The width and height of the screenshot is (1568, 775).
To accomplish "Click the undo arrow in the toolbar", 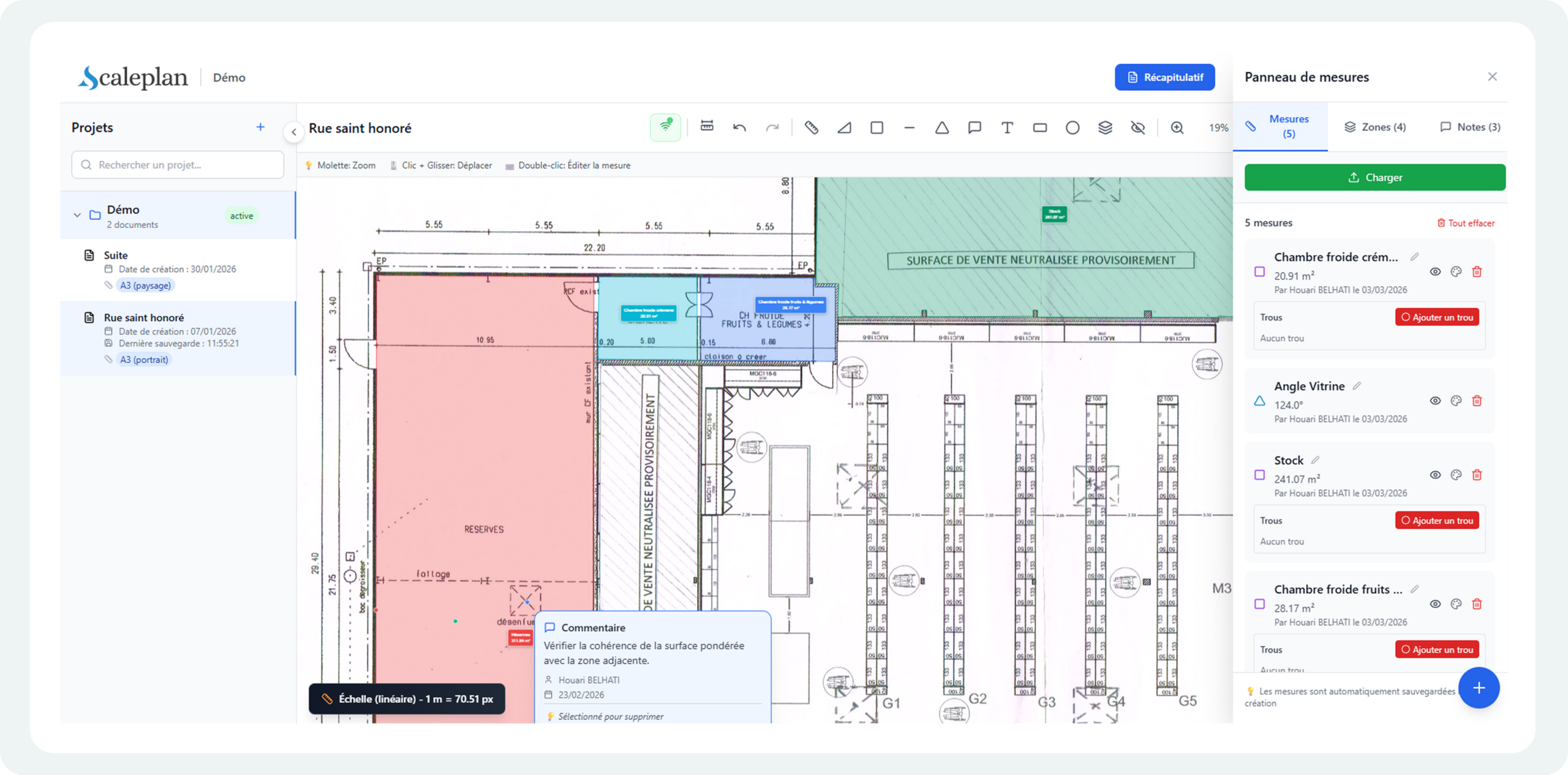I will [x=739, y=127].
